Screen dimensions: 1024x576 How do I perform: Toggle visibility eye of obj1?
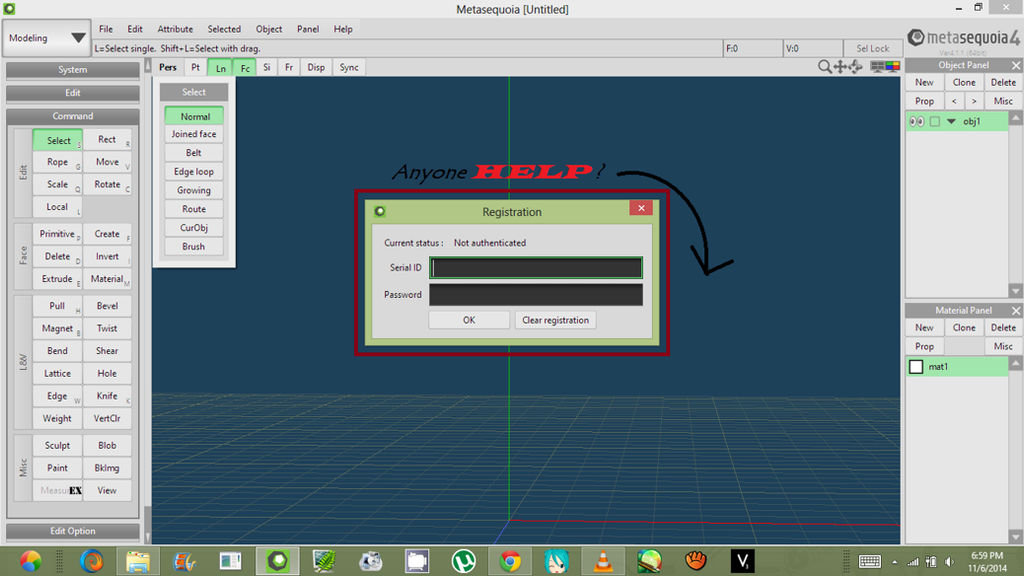(916, 121)
